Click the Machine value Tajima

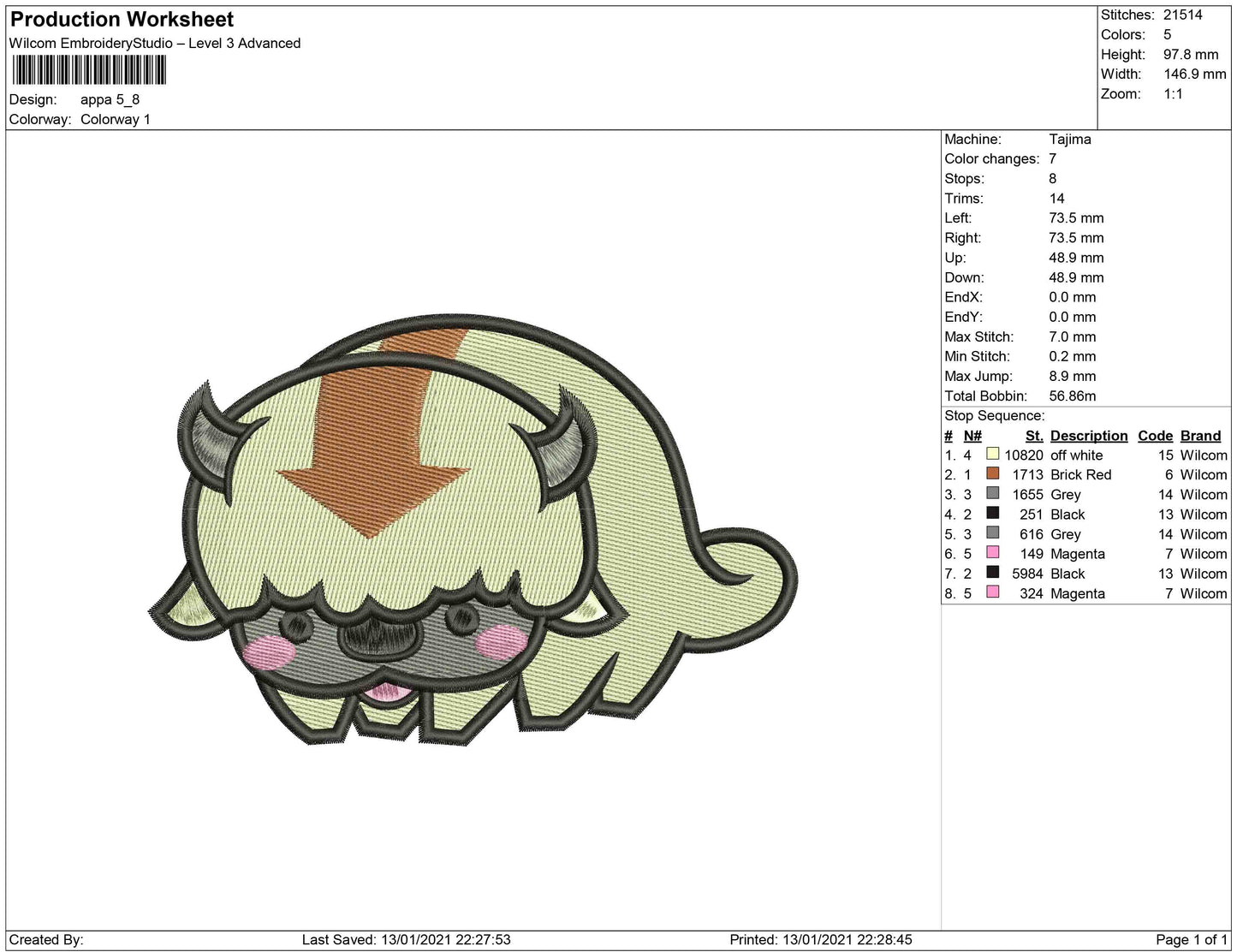pos(1070,140)
